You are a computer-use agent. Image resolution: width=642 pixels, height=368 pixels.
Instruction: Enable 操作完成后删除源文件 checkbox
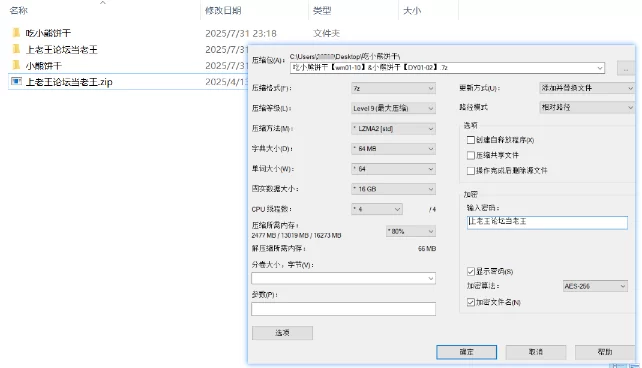pos(471,171)
